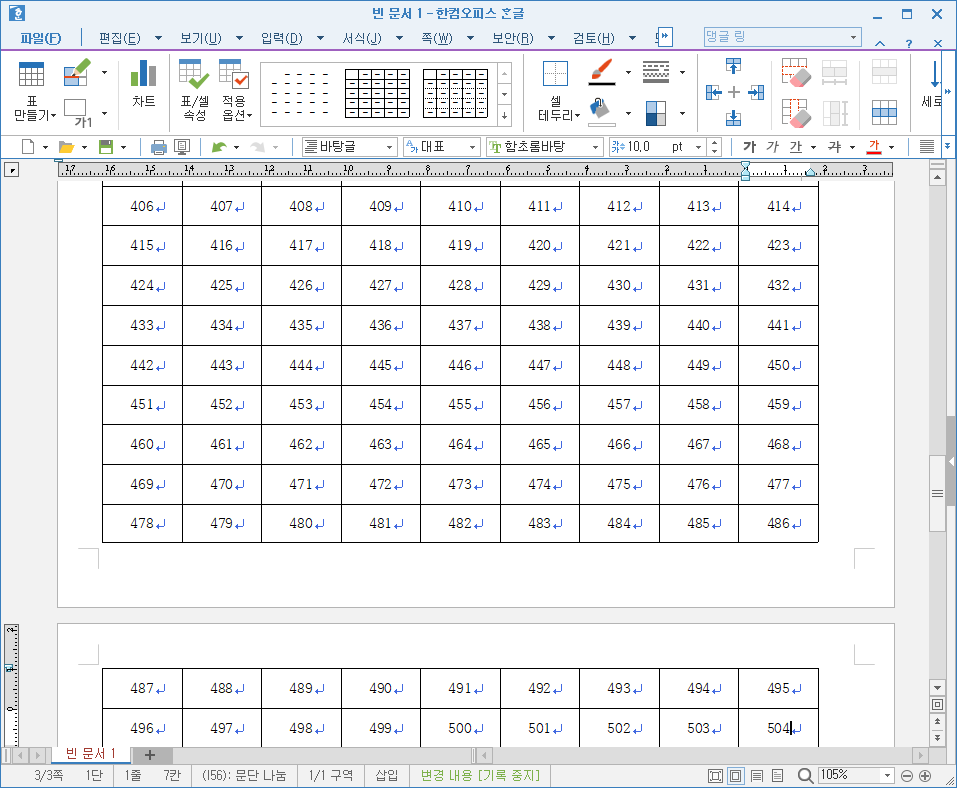Toggle italic 가 formatting

point(773,146)
